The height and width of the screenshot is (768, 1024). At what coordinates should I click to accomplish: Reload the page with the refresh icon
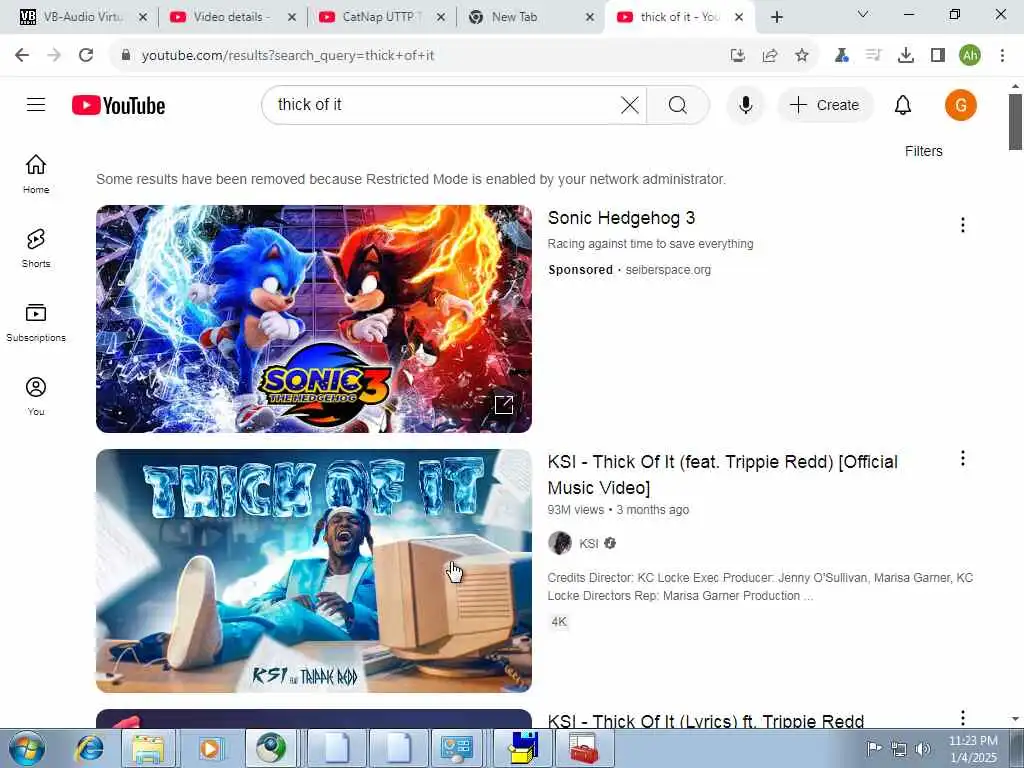[86, 55]
